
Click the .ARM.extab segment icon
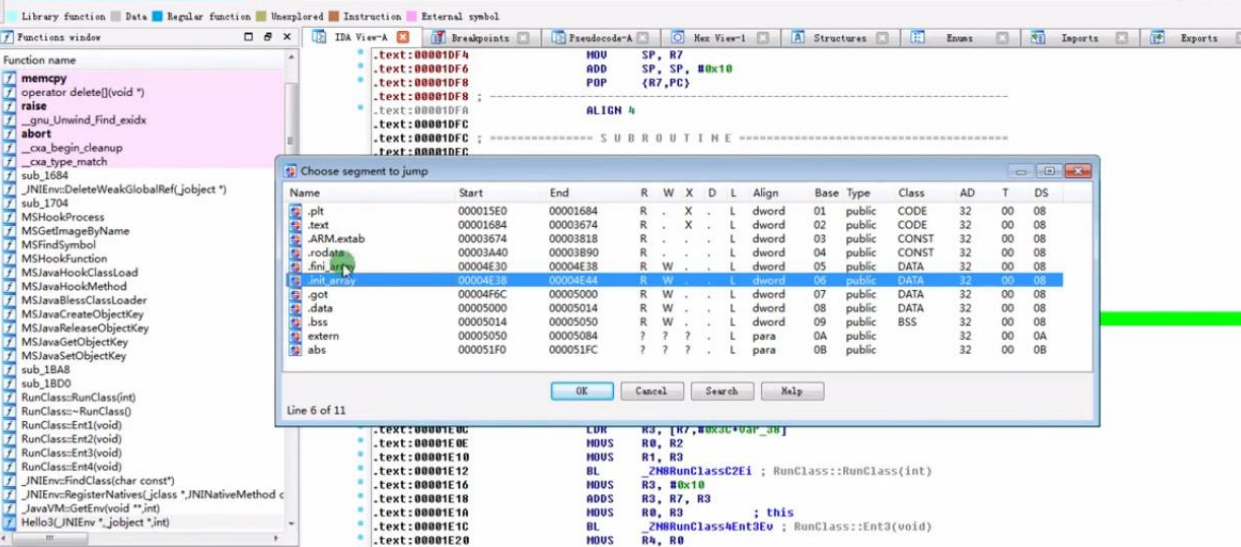pyautogui.click(x=296, y=239)
